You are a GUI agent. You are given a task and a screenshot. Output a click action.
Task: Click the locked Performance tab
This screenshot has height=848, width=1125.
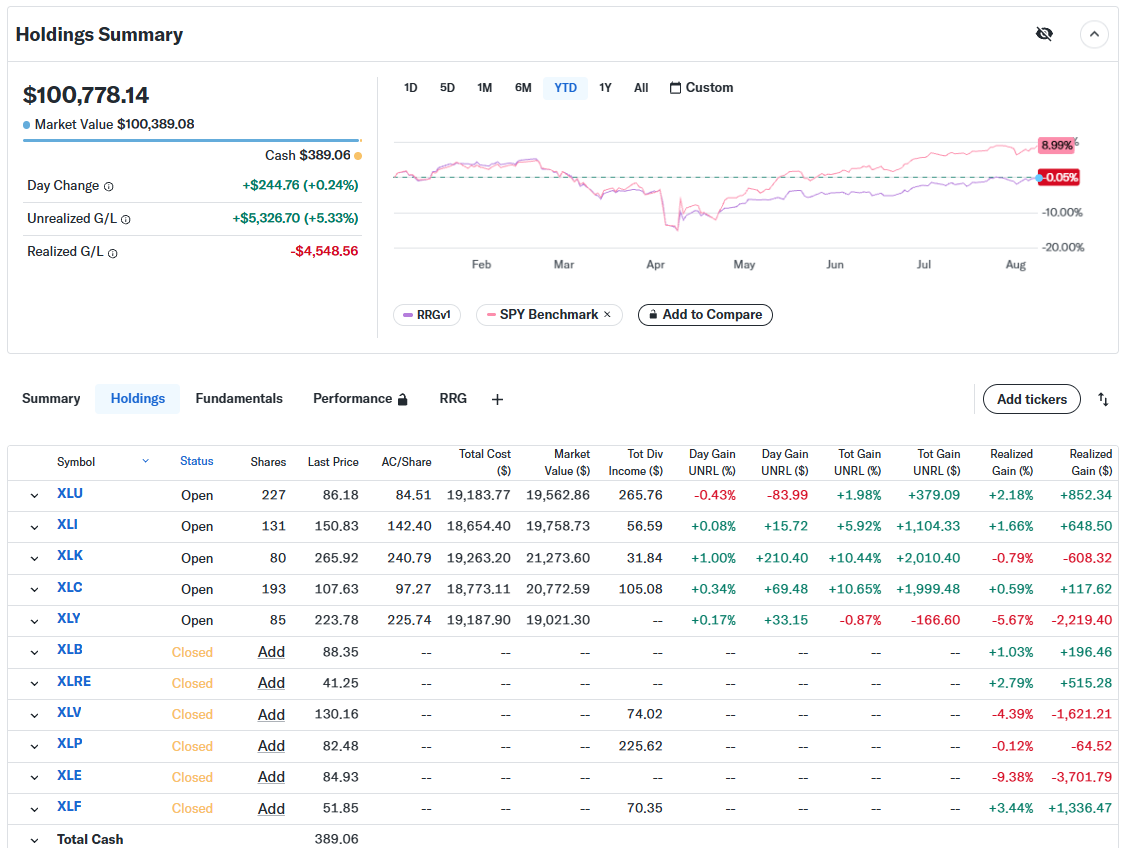360,399
